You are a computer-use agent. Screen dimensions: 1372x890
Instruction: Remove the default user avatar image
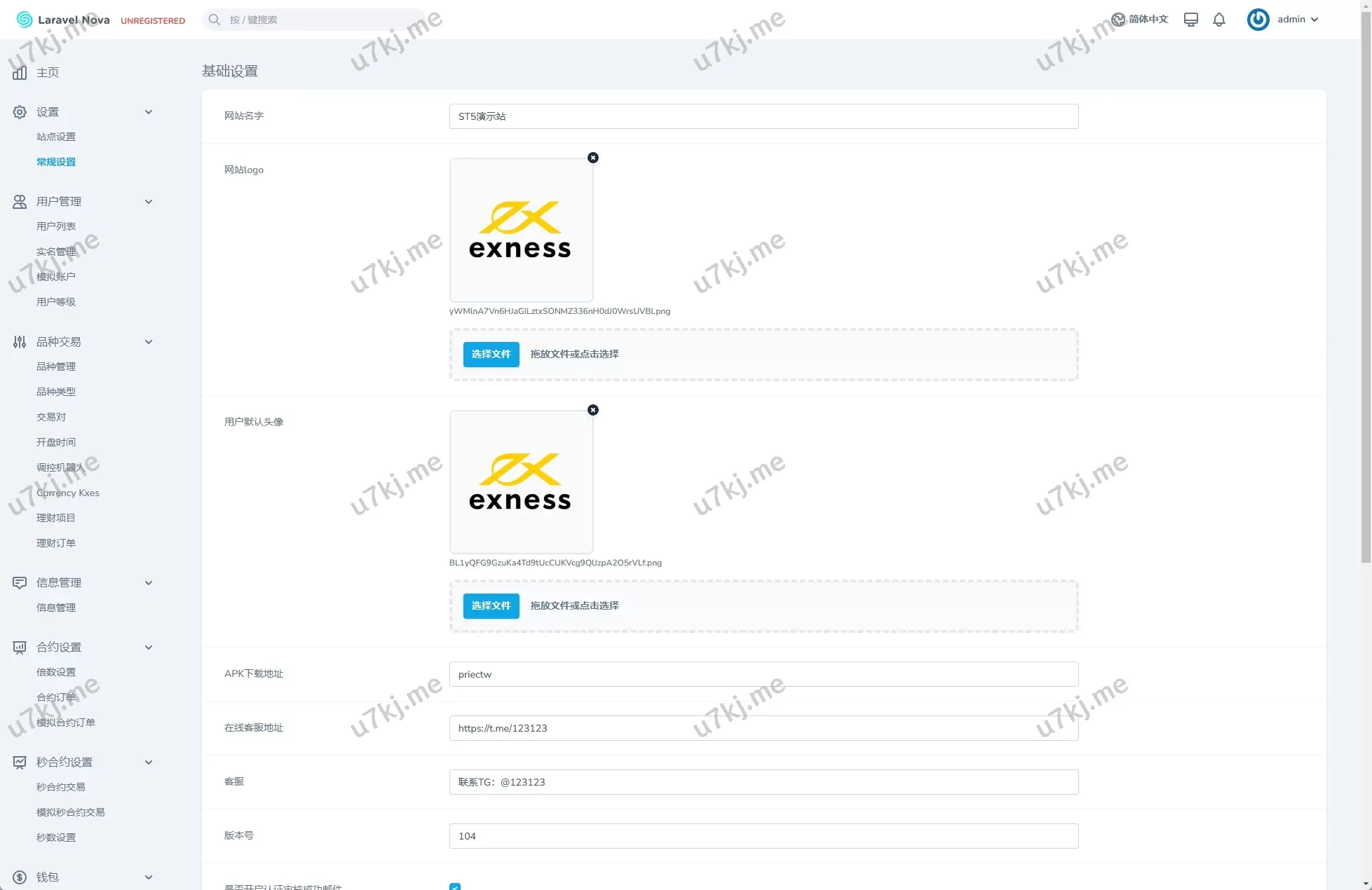593,410
